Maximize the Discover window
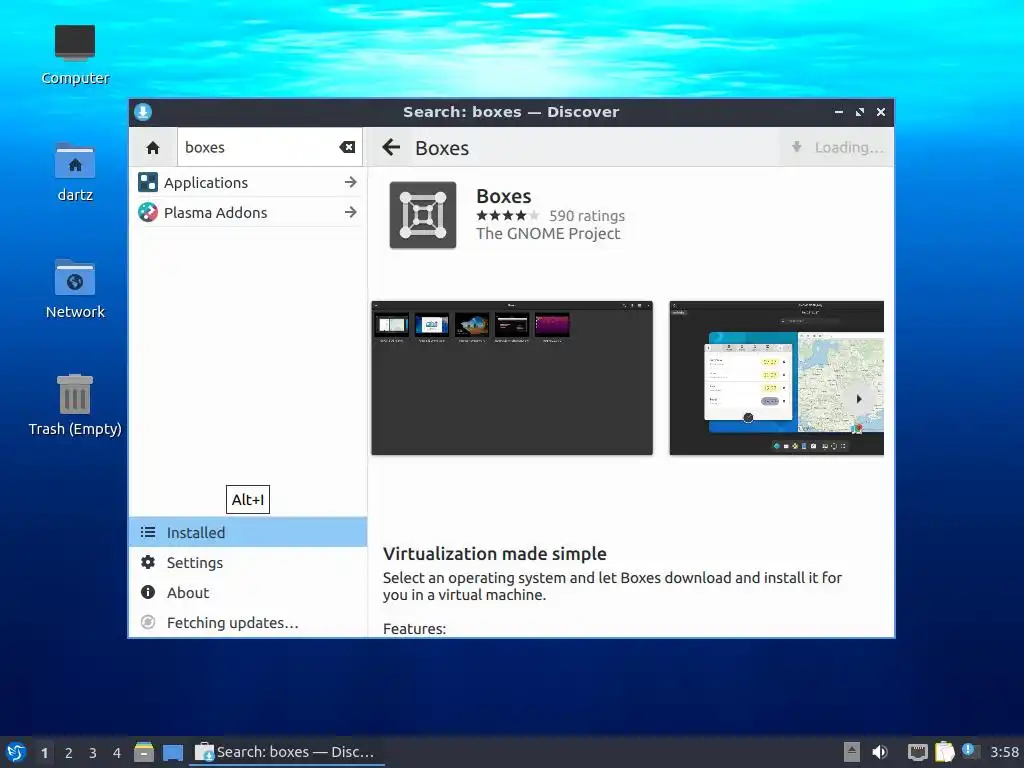 (x=859, y=112)
